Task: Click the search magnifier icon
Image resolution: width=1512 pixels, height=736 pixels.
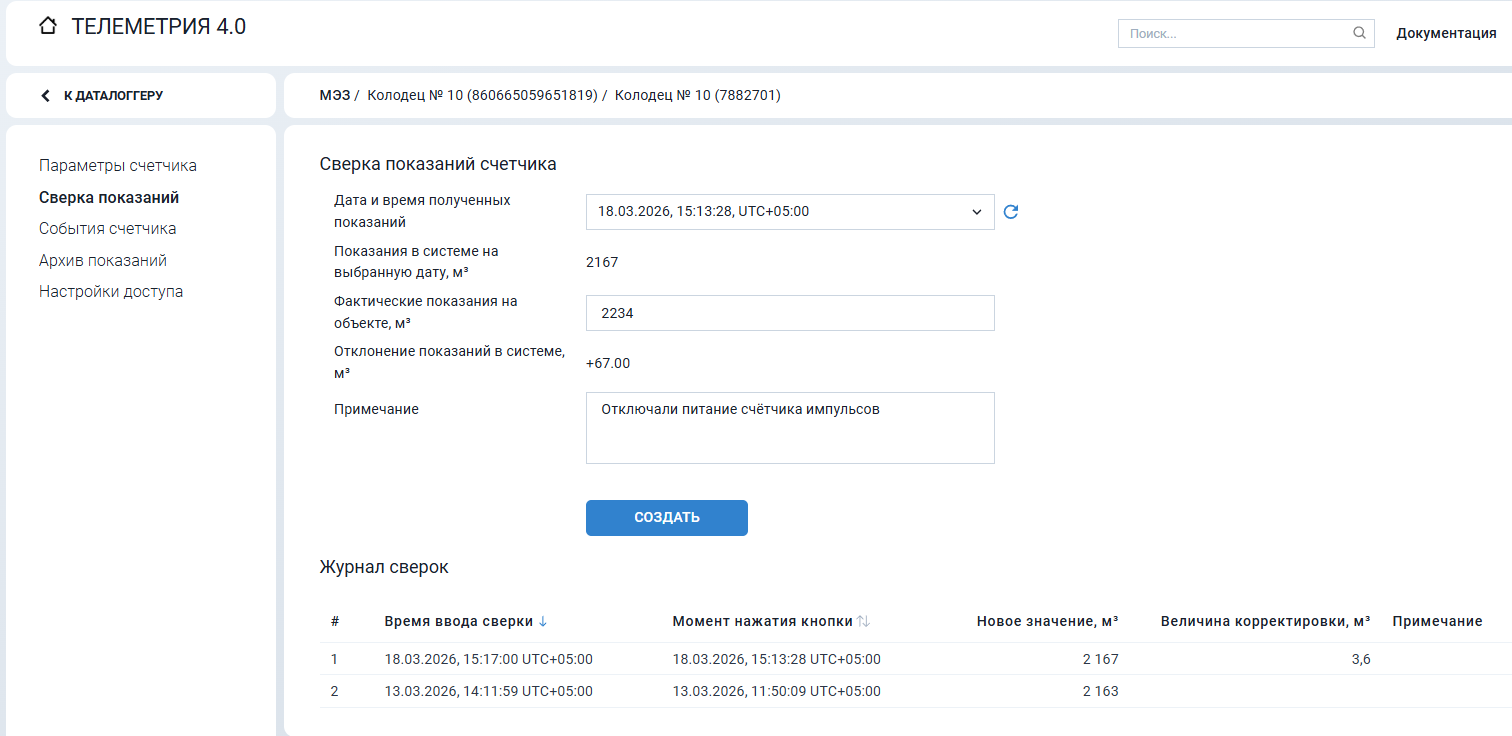Action: point(1359,33)
